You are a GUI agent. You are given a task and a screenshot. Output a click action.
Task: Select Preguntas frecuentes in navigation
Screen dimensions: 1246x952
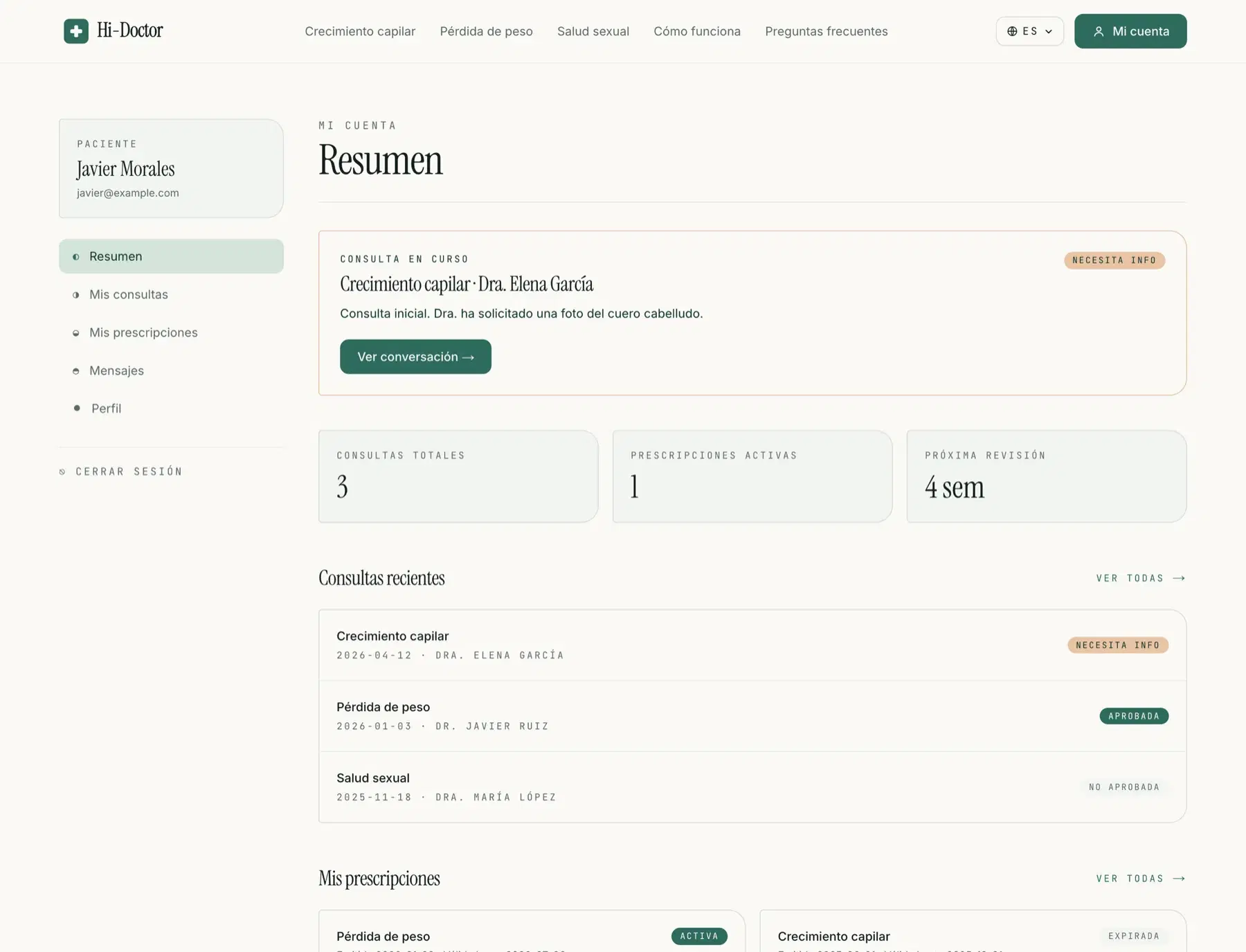click(x=826, y=31)
